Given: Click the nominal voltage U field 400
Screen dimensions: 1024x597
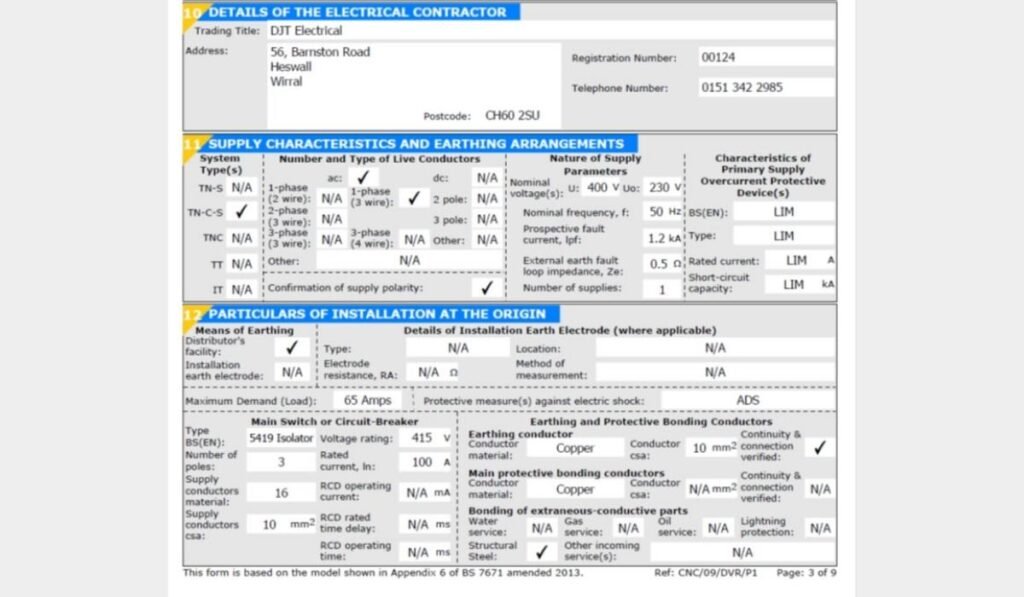Looking at the screenshot, I should coord(601,187).
